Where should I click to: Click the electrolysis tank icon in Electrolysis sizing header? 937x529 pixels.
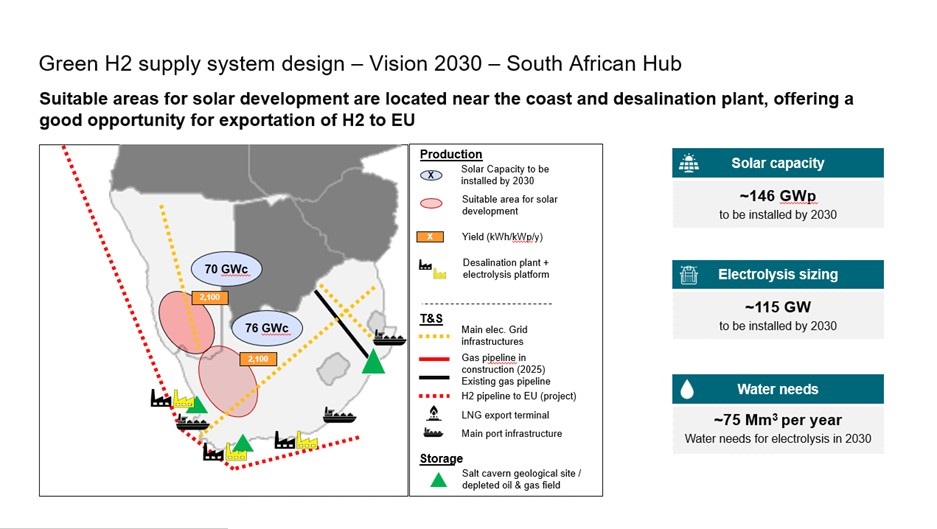tap(688, 275)
